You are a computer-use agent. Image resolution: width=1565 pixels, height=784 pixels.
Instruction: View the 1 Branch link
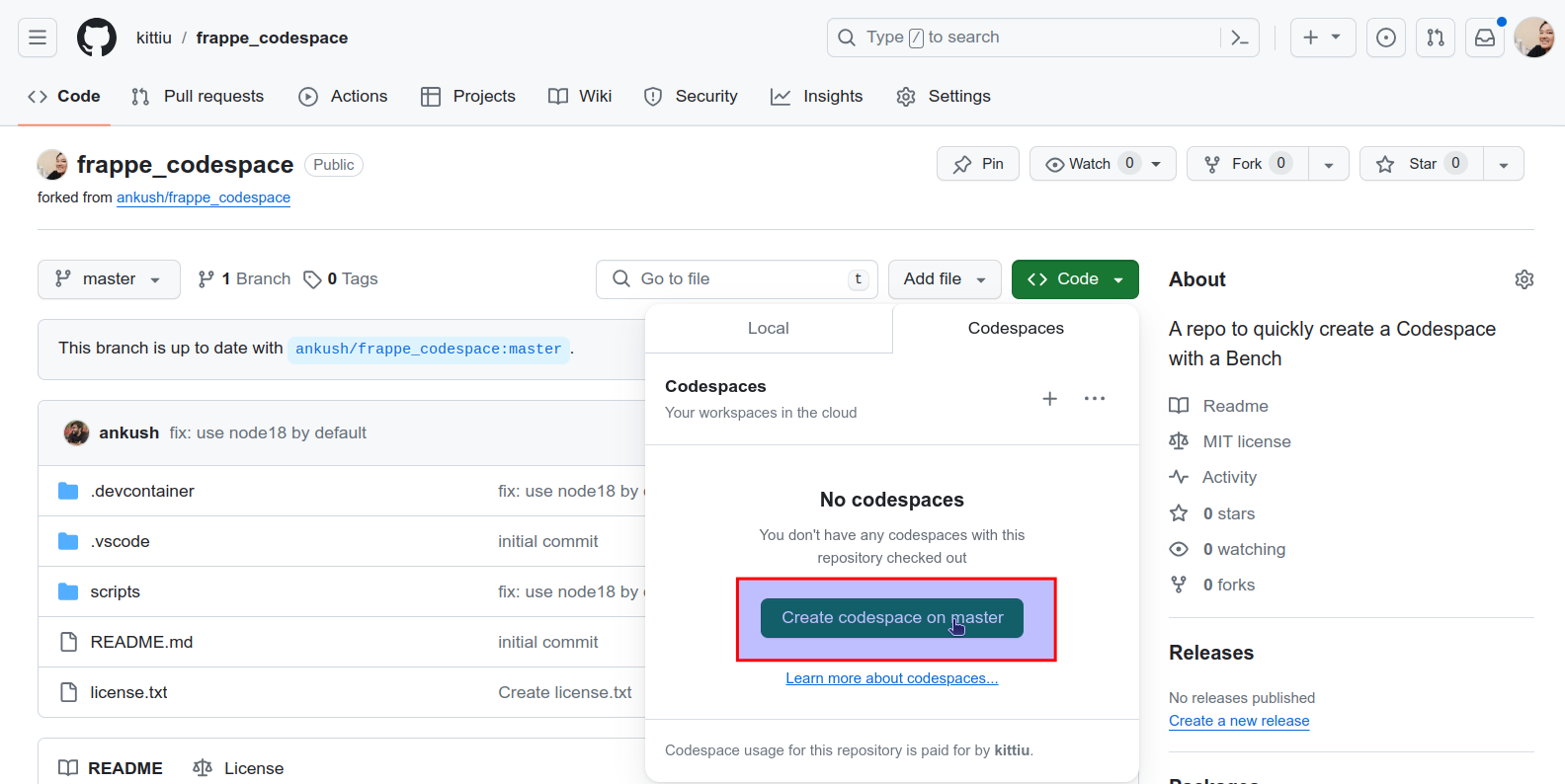(x=244, y=279)
